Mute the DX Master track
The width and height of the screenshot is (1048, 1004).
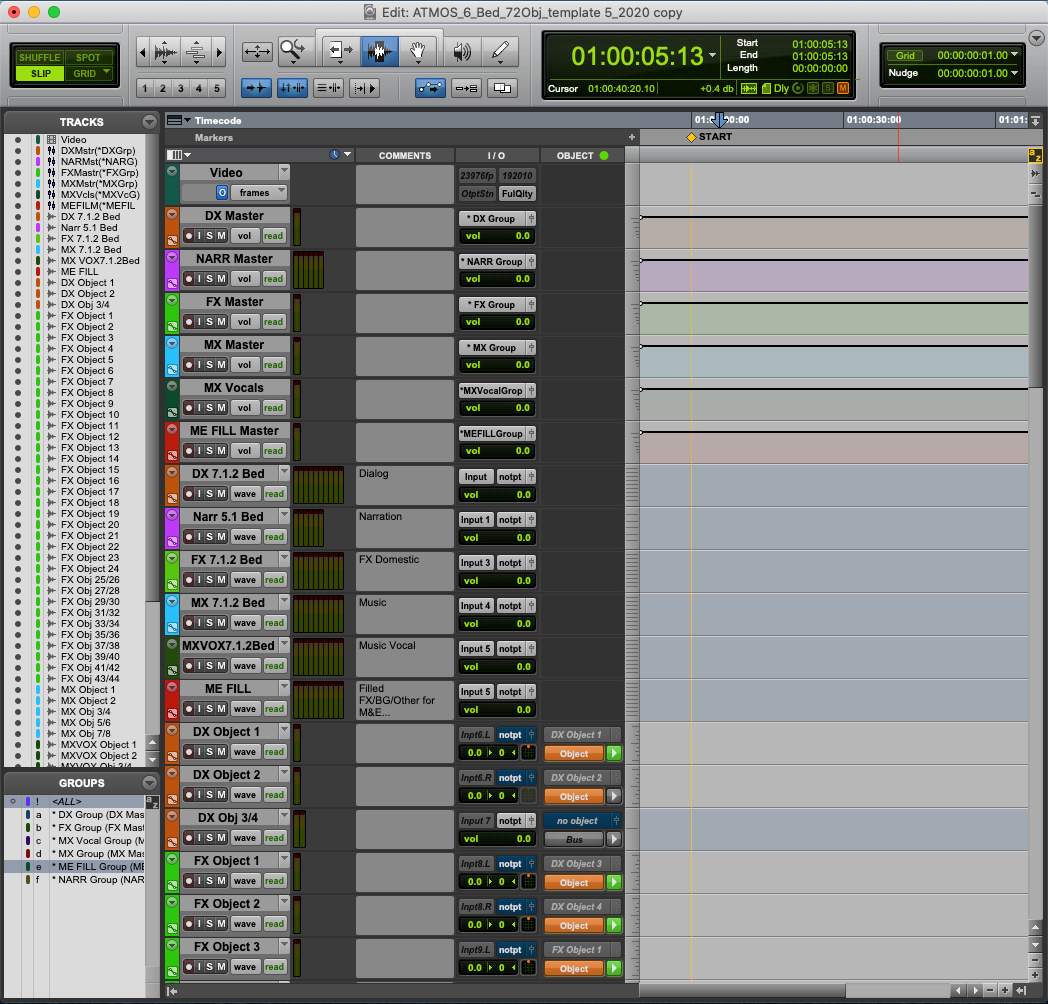pos(221,236)
